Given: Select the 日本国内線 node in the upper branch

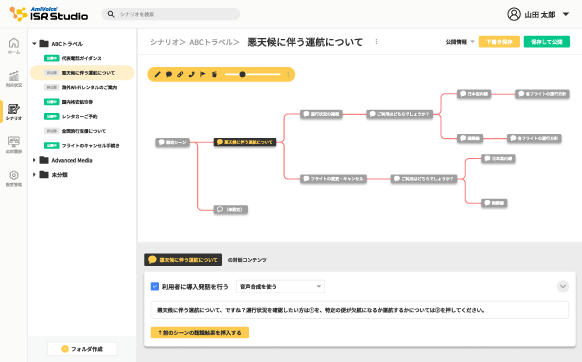Looking at the screenshot, I should (474, 94).
